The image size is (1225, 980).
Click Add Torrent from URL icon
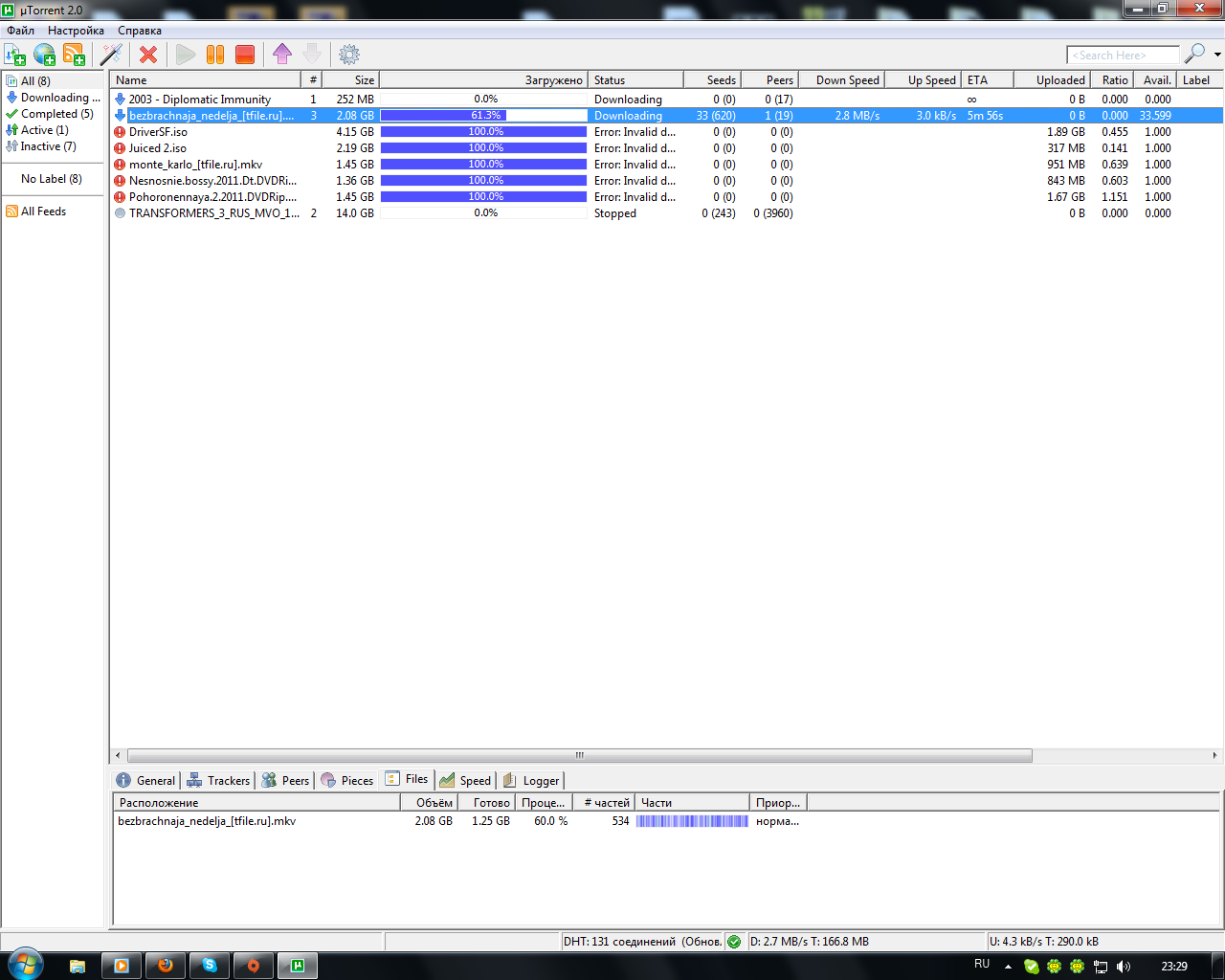click(45, 55)
